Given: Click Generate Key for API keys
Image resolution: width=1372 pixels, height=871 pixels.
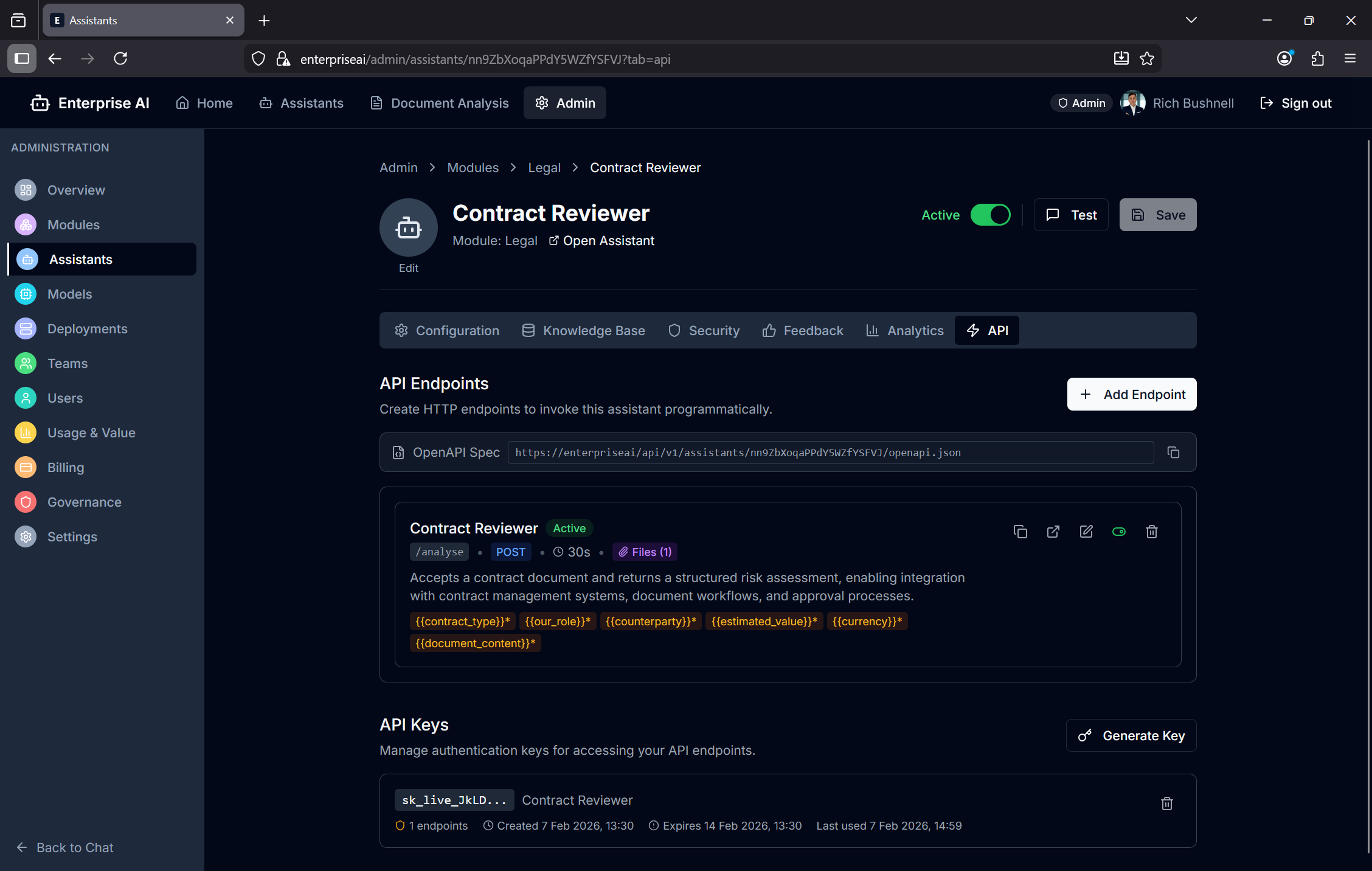Looking at the screenshot, I should [x=1131, y=735].
